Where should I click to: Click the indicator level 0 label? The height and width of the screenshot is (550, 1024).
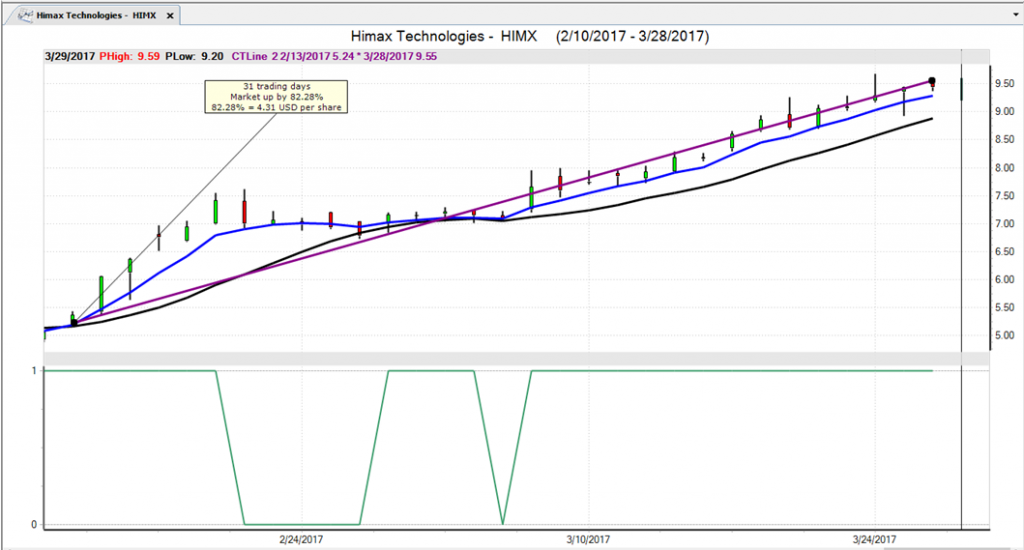coord(34,525)
